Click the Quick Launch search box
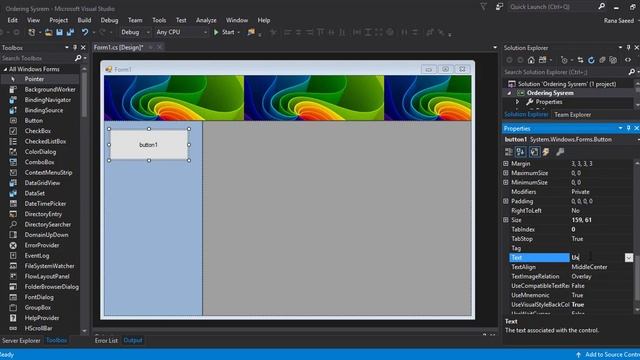 click(551, 7)
